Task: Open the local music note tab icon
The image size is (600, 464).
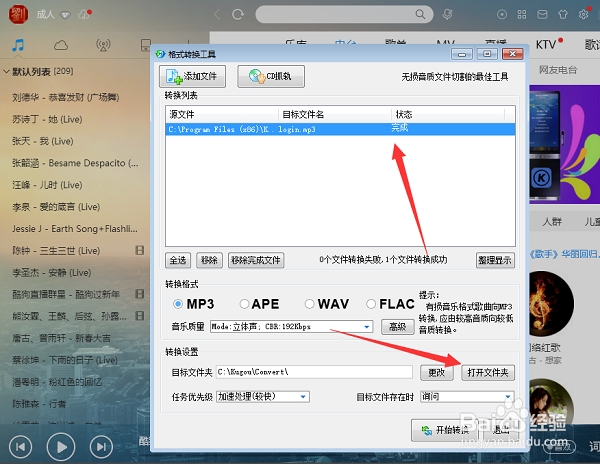Action: [18, 46]
